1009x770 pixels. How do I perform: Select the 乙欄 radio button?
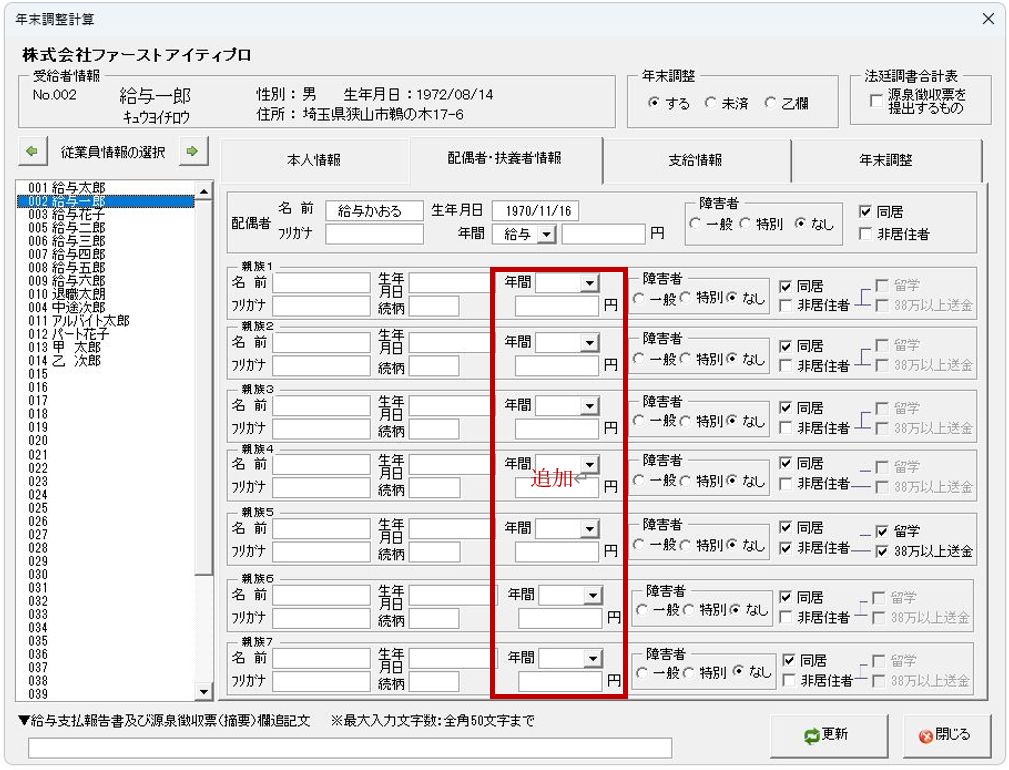click(768, 103)
